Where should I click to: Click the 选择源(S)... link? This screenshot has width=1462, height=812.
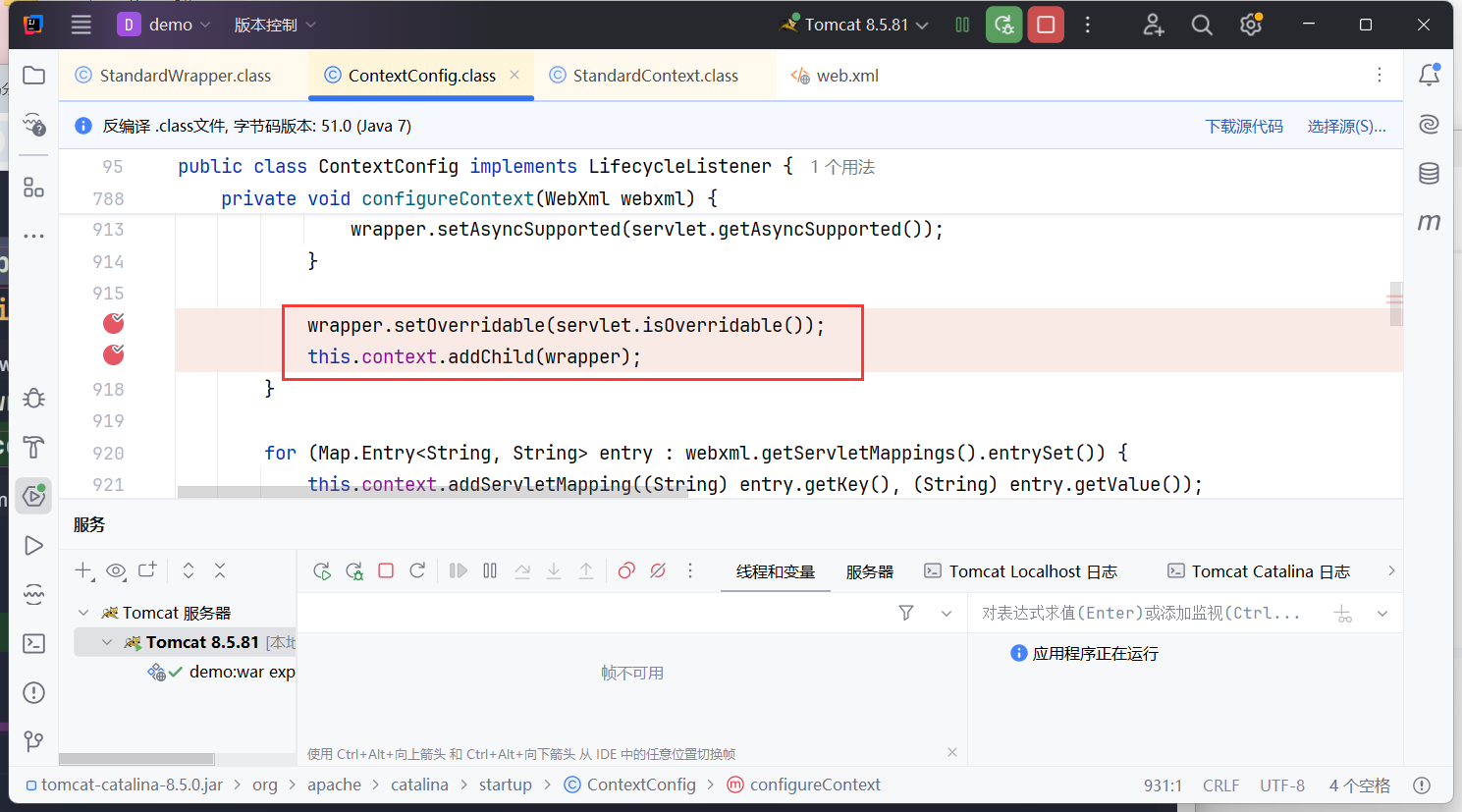1346,126
